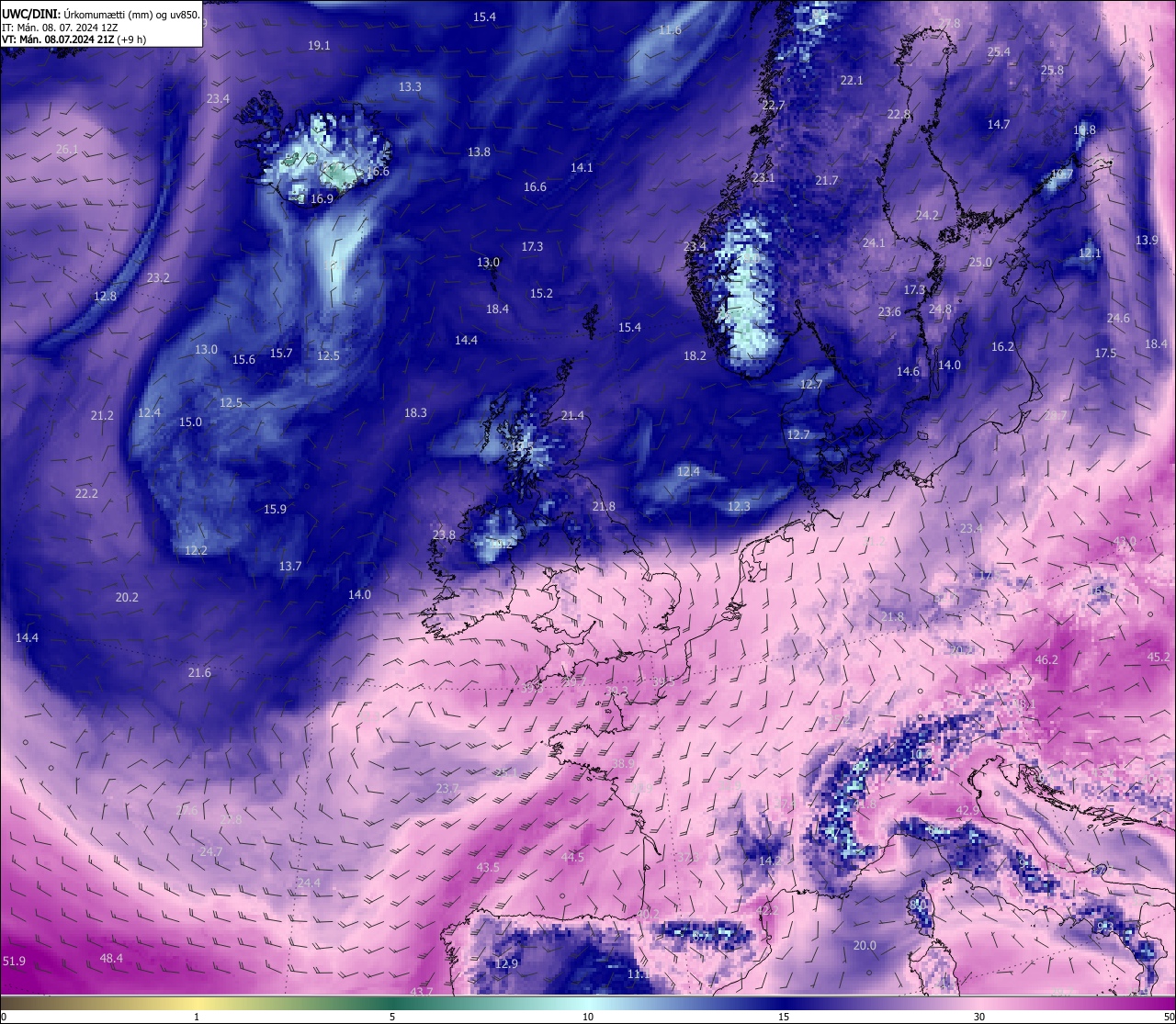Click the 21.6 map value
The height and width of the screenshot is (1024, 1176).
pos(199,672)
